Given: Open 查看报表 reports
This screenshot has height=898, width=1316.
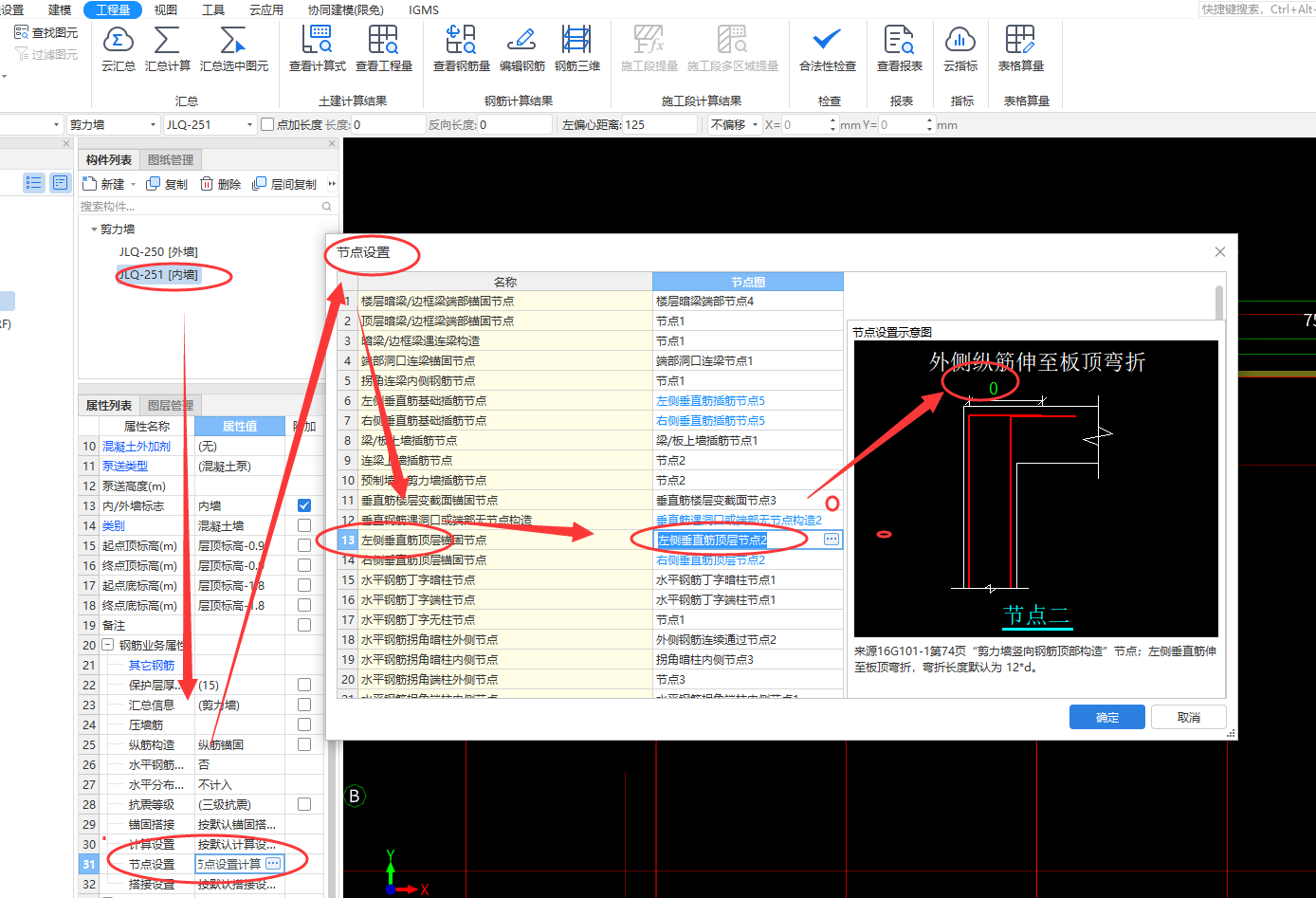Looking at the screenshot, I should pos(899,48).
